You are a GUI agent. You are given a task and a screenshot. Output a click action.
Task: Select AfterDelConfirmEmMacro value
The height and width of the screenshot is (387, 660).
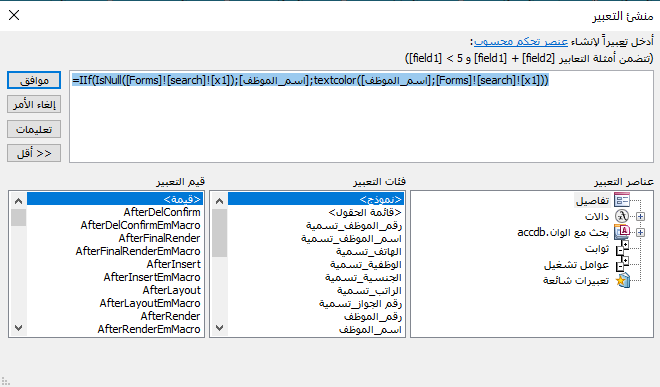point(115,225)
